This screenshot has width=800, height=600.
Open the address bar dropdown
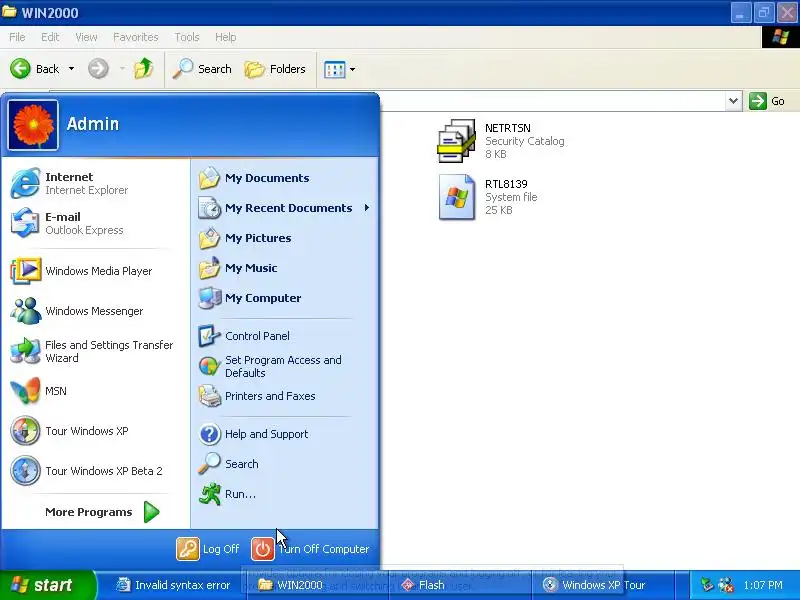click(733, 101)
